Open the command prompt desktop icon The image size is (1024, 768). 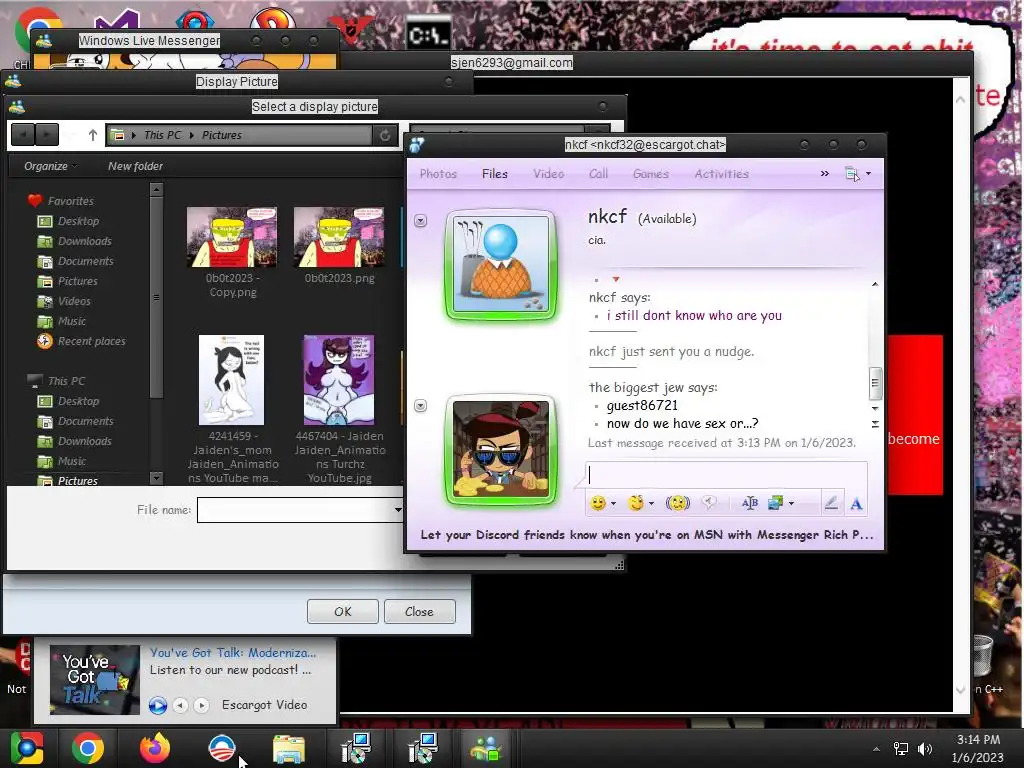[x=428, y=33]
